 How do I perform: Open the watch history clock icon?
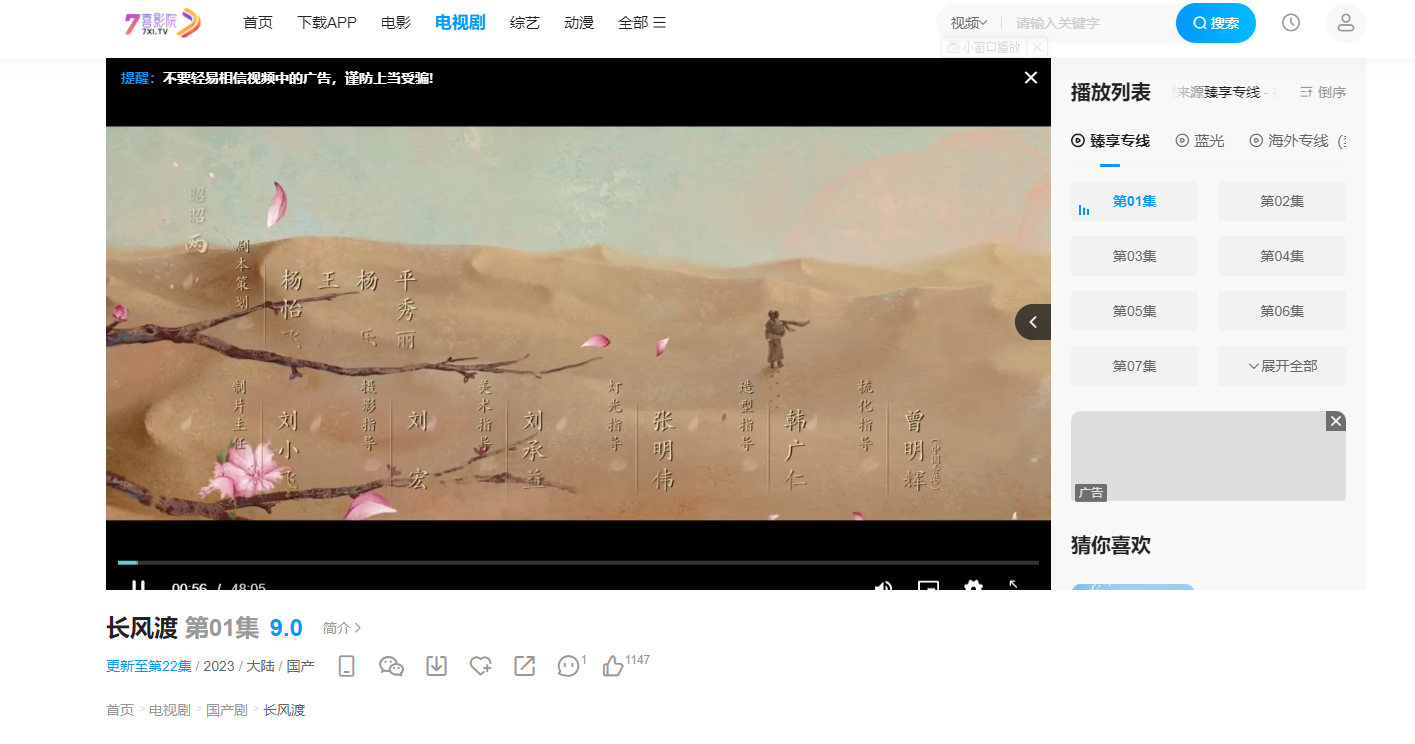tap(1291, 23)
